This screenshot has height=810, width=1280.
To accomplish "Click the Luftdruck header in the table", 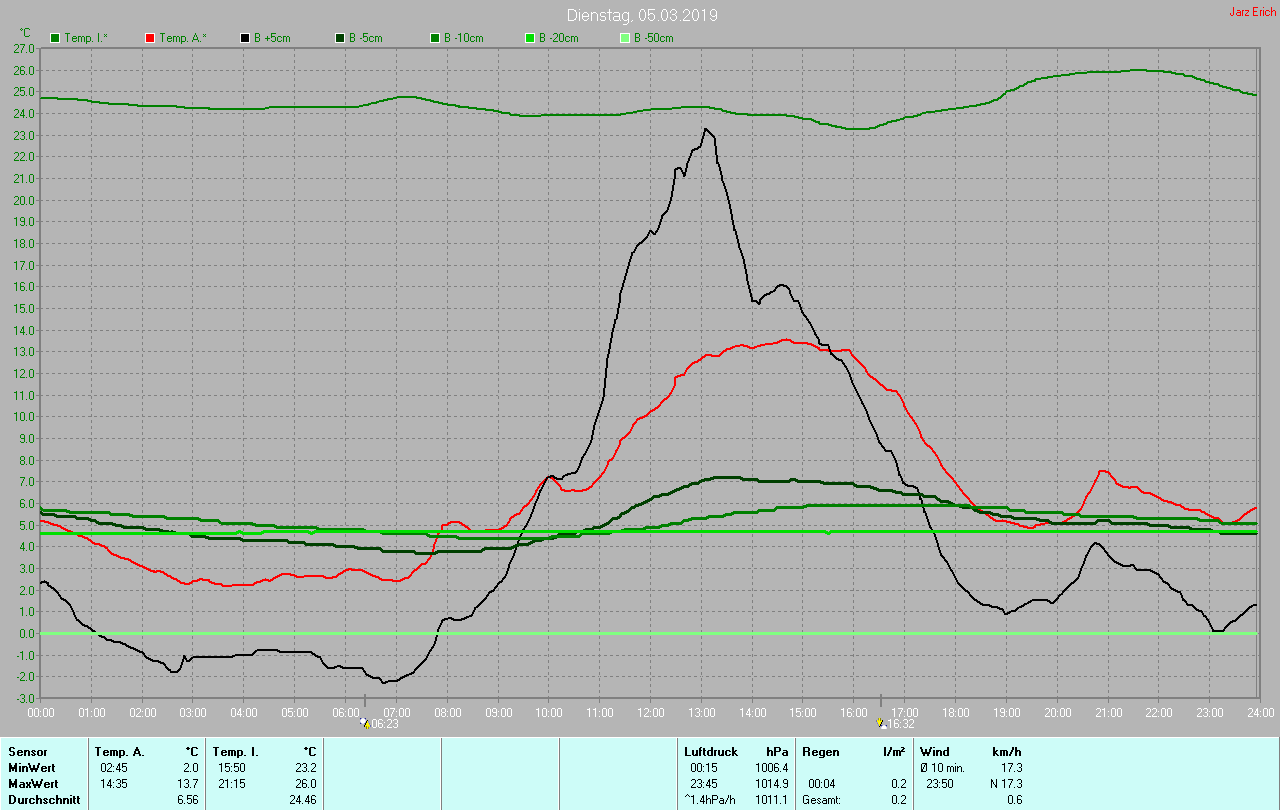I will 710,751.
